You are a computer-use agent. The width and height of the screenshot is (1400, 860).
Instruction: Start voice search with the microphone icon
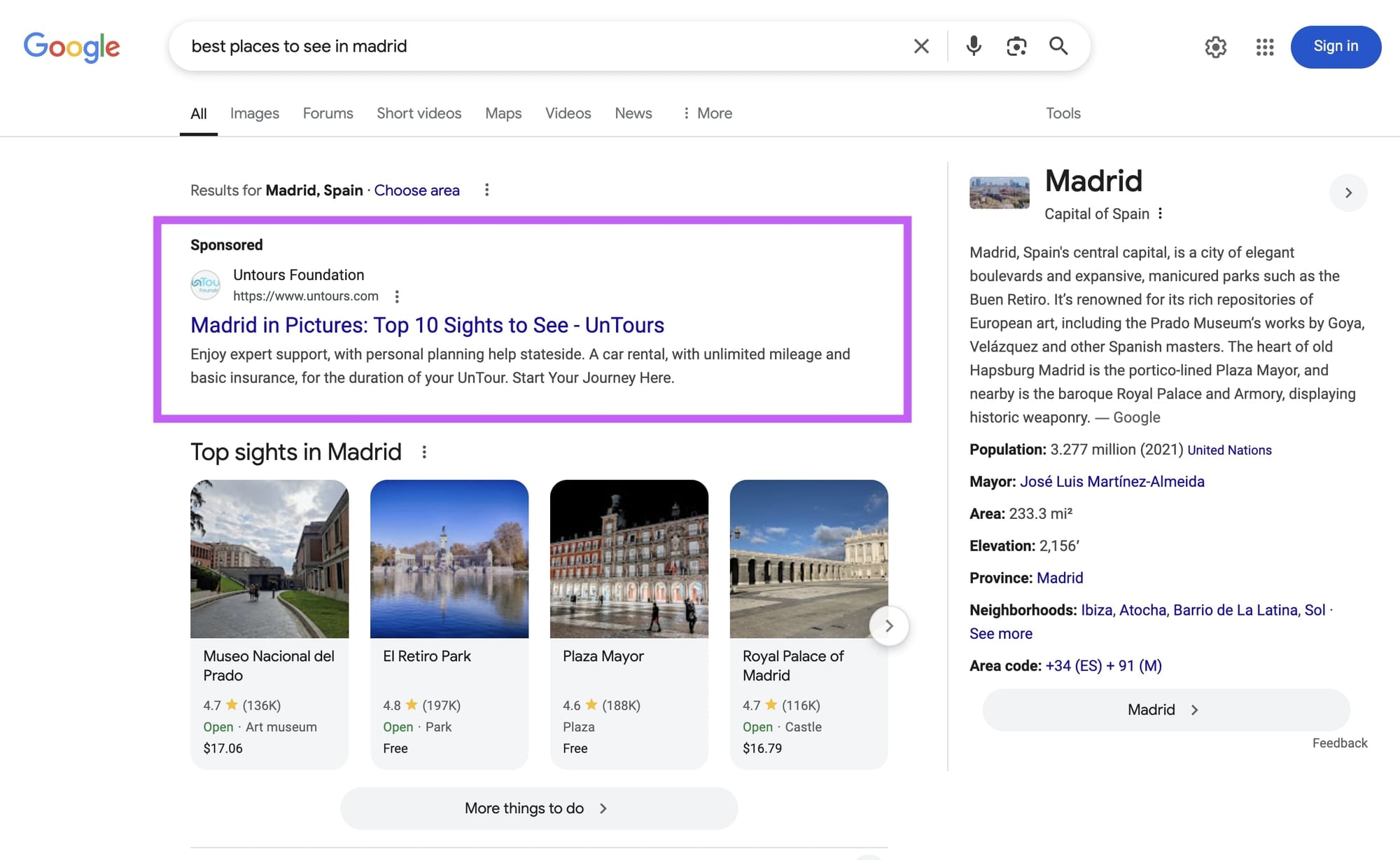(972, 46)
